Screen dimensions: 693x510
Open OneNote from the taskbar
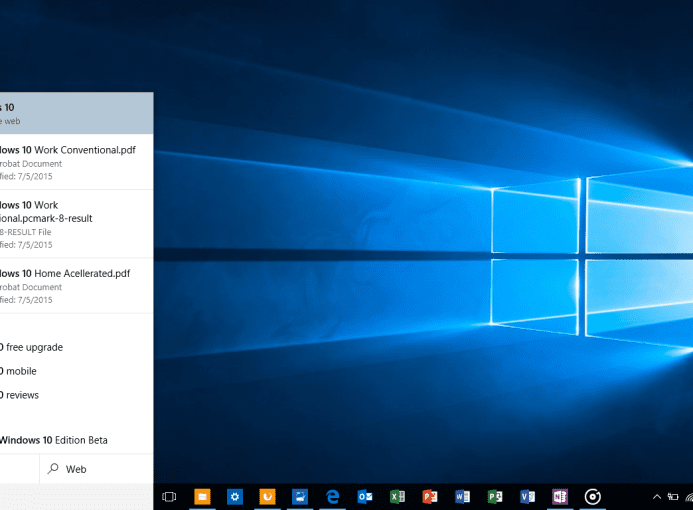point(560,497)
